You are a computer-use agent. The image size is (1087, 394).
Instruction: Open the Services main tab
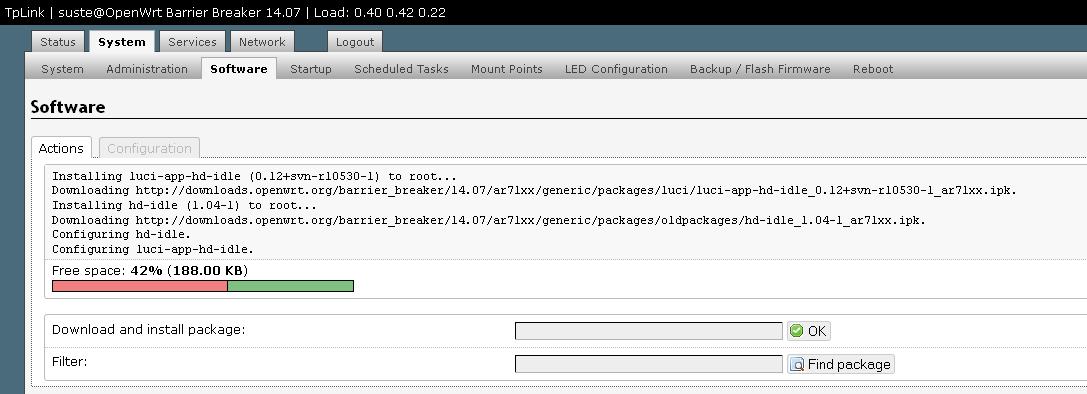tap(193, 42)
